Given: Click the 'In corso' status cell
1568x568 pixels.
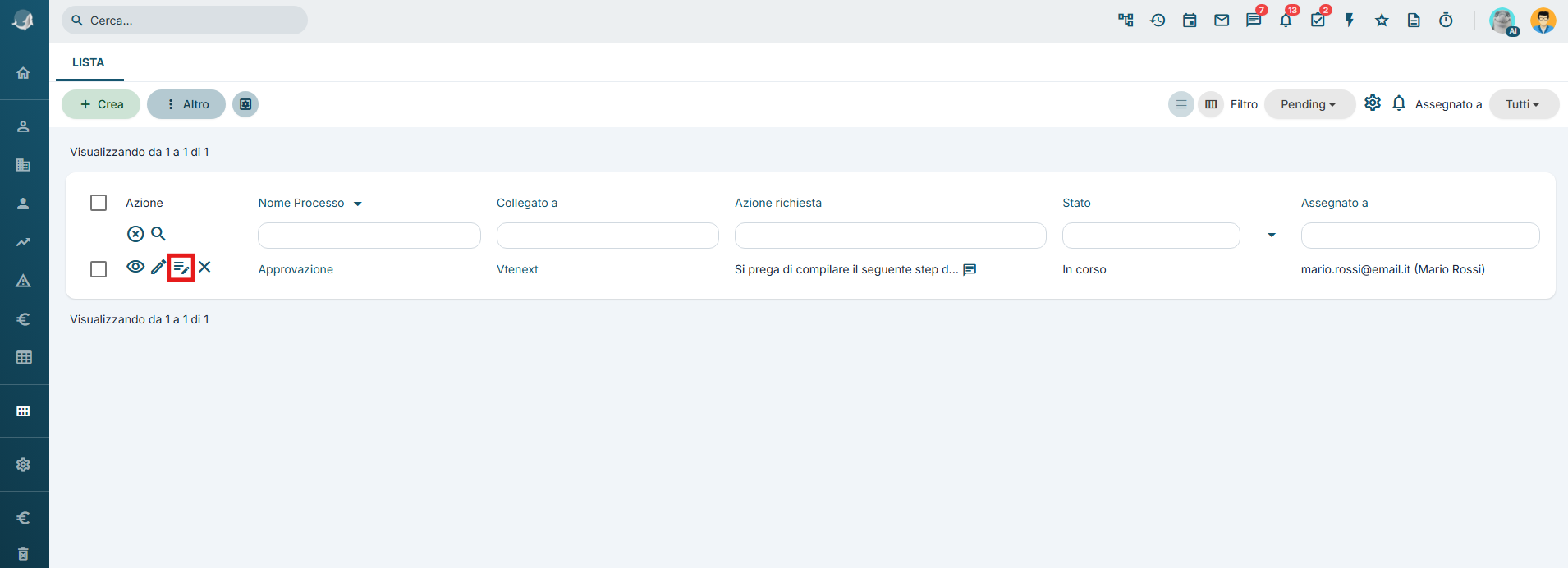Looking at the screenshot, I should pyautogui.click(x=1084, y=269).
